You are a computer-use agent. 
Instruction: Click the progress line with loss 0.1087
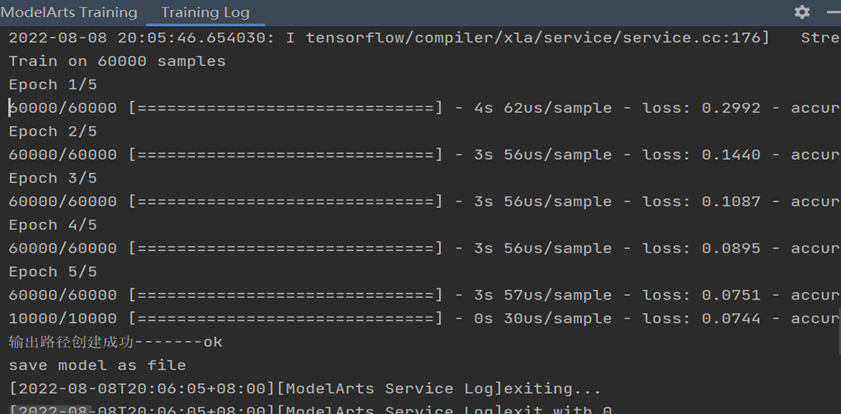[400, 202]
